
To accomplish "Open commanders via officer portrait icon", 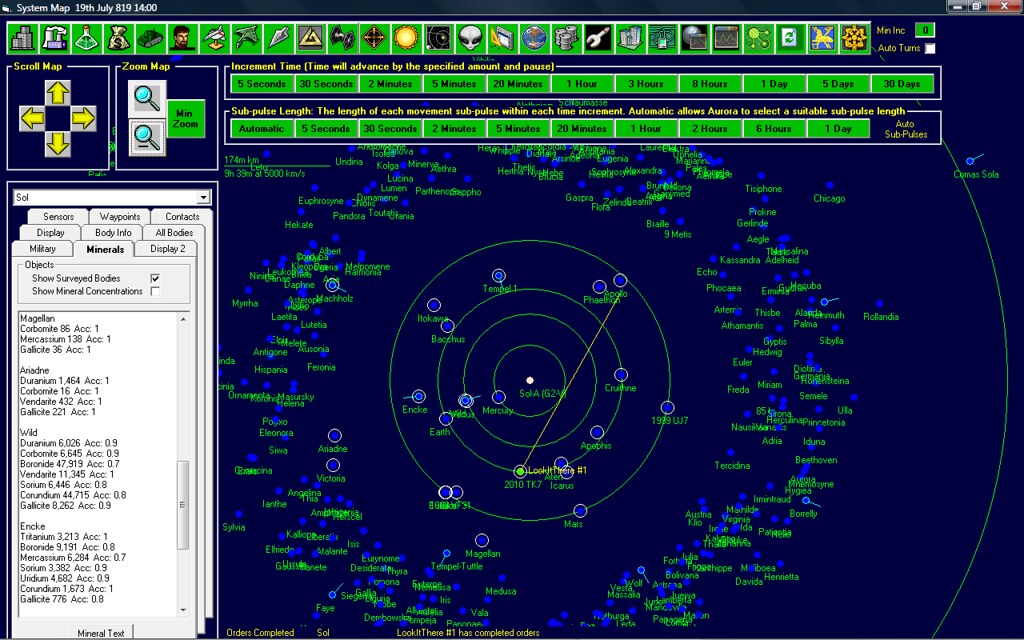I will pos(182,38).
